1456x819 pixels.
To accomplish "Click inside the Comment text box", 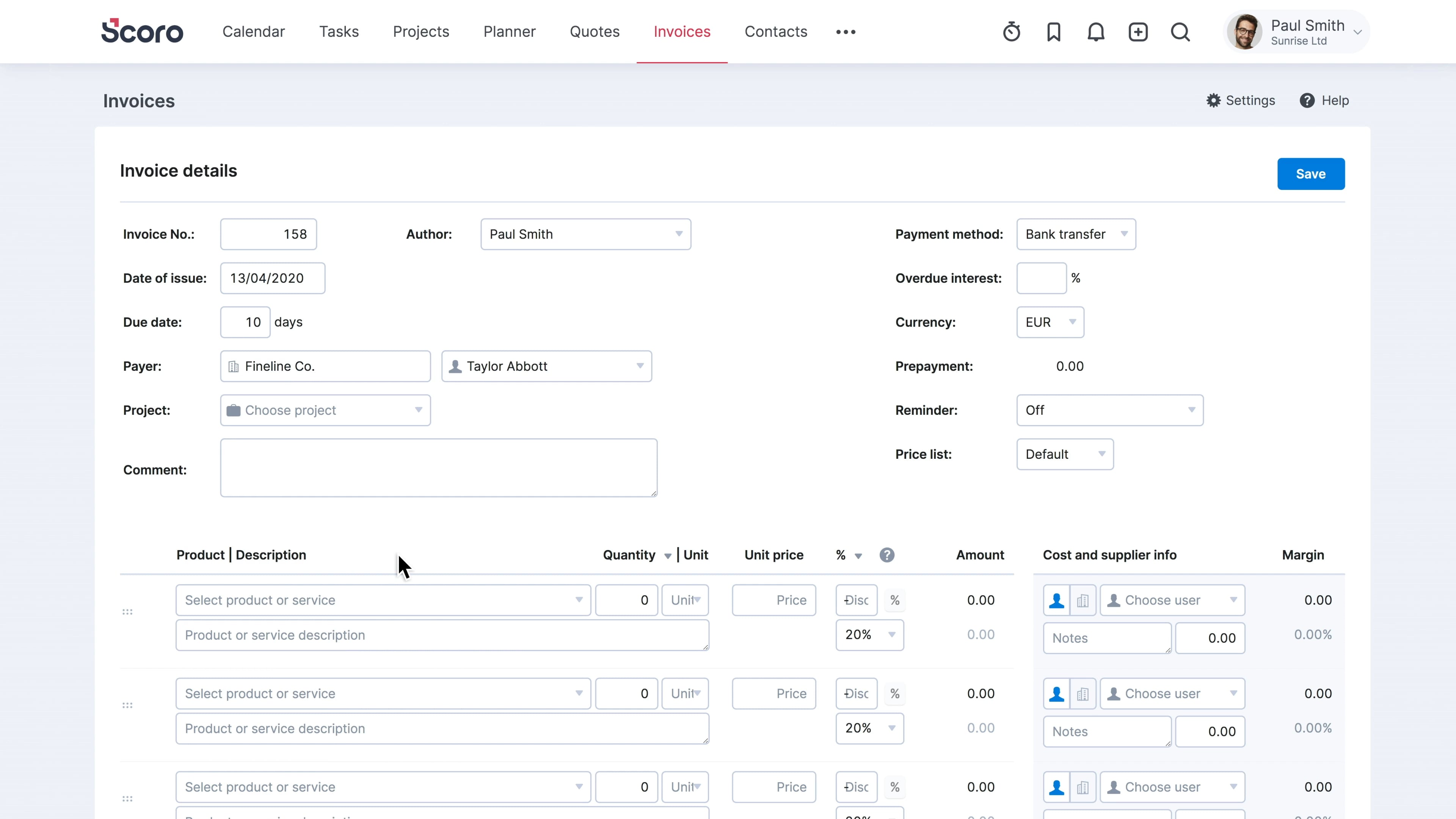I will click(x=439, y=468).
